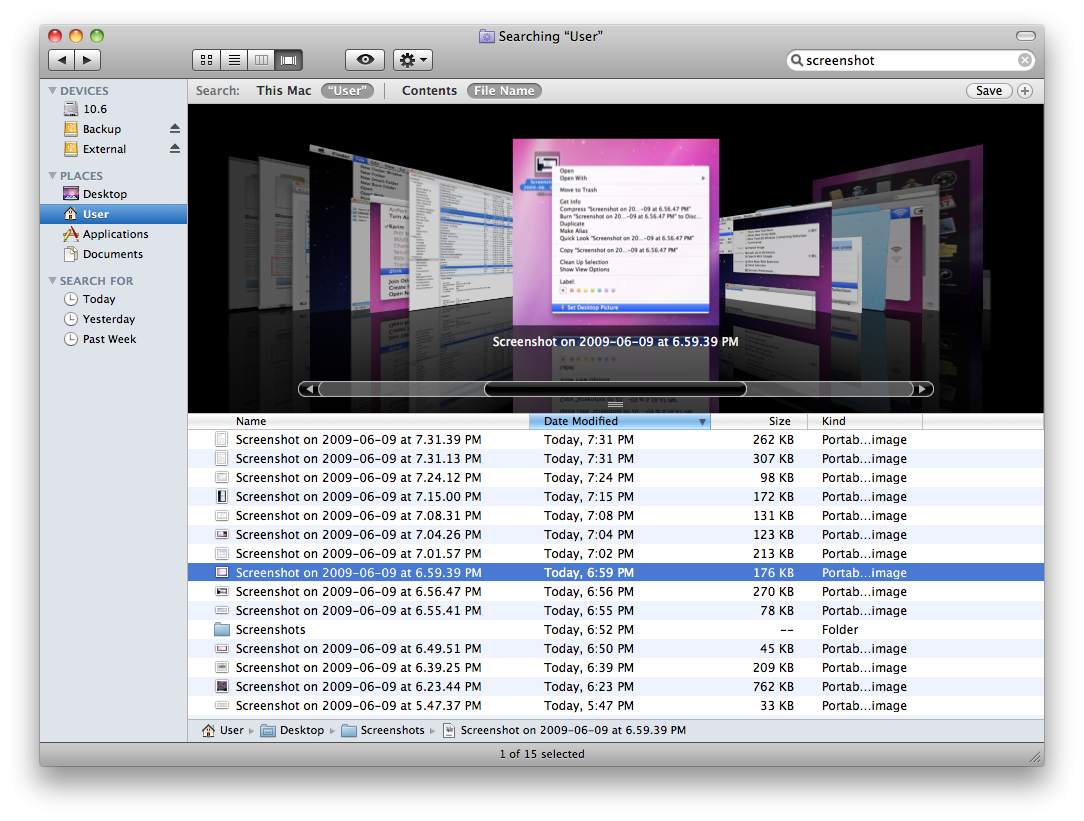The height and width of the screenshot is (821, 1084).
Task: Go forward with the right arrow button
Action: point(88,60)
